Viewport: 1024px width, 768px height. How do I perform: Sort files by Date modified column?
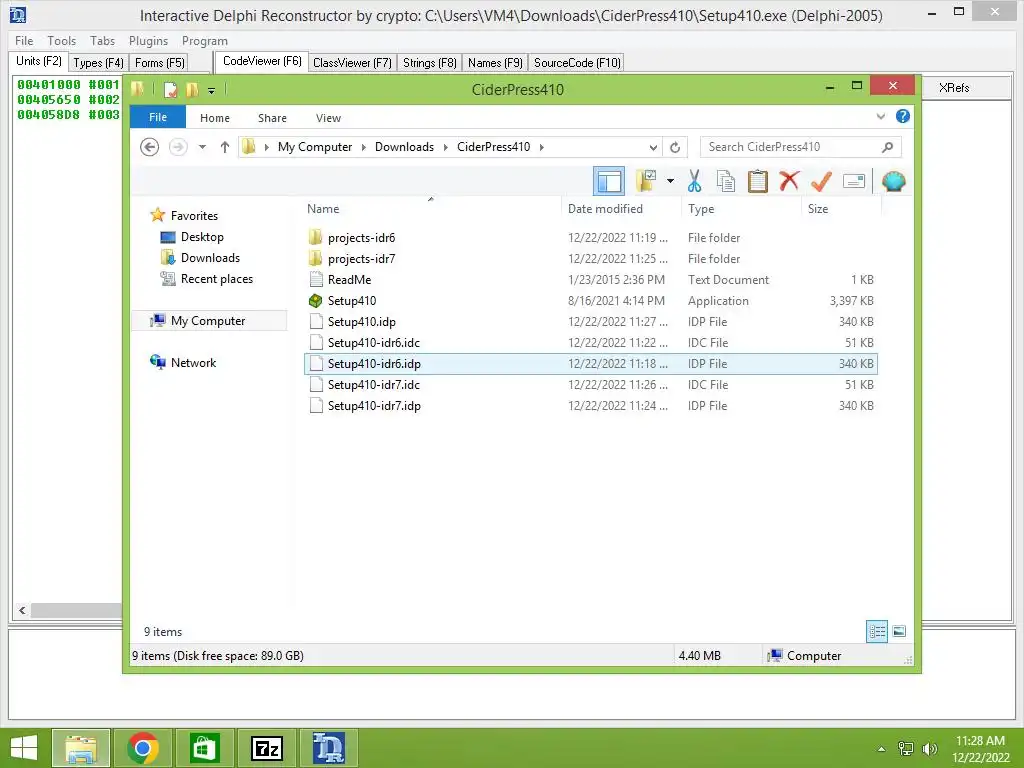click(620, 208)
